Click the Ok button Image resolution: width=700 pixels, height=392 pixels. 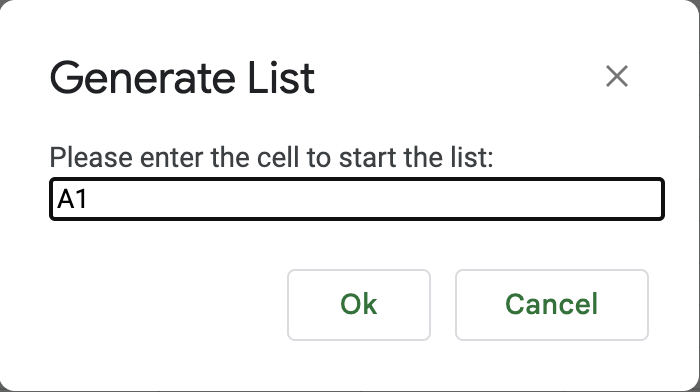tap(359, 304)
